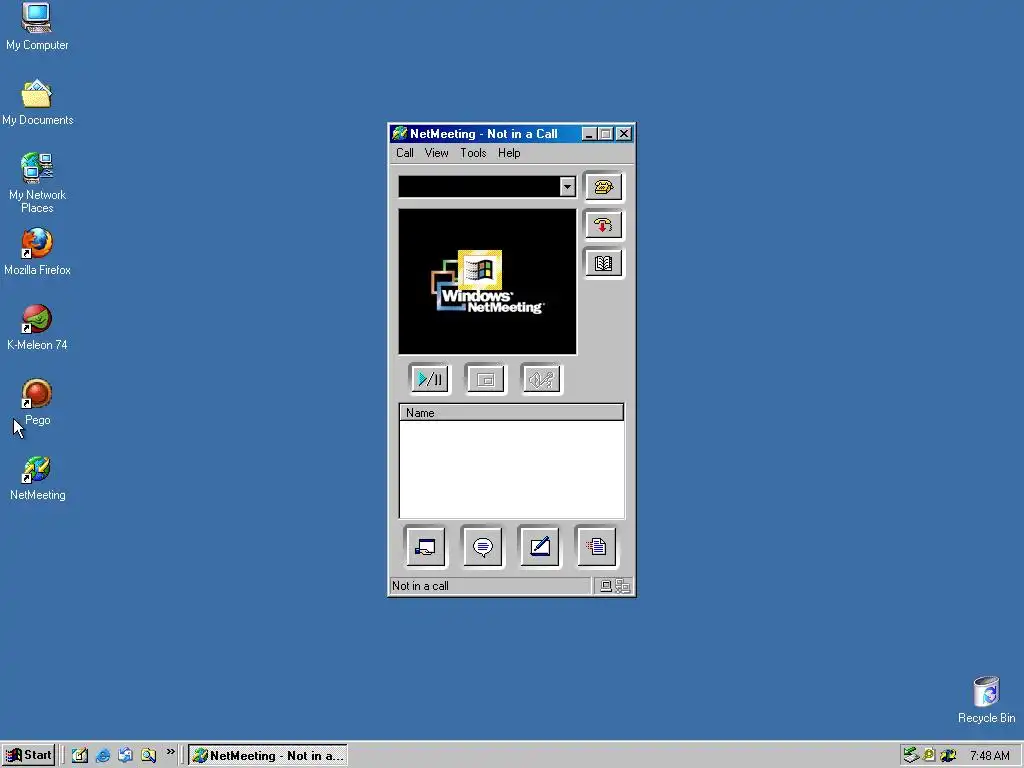Toggle the Picture-in-Picture button

tap(485, 379)
